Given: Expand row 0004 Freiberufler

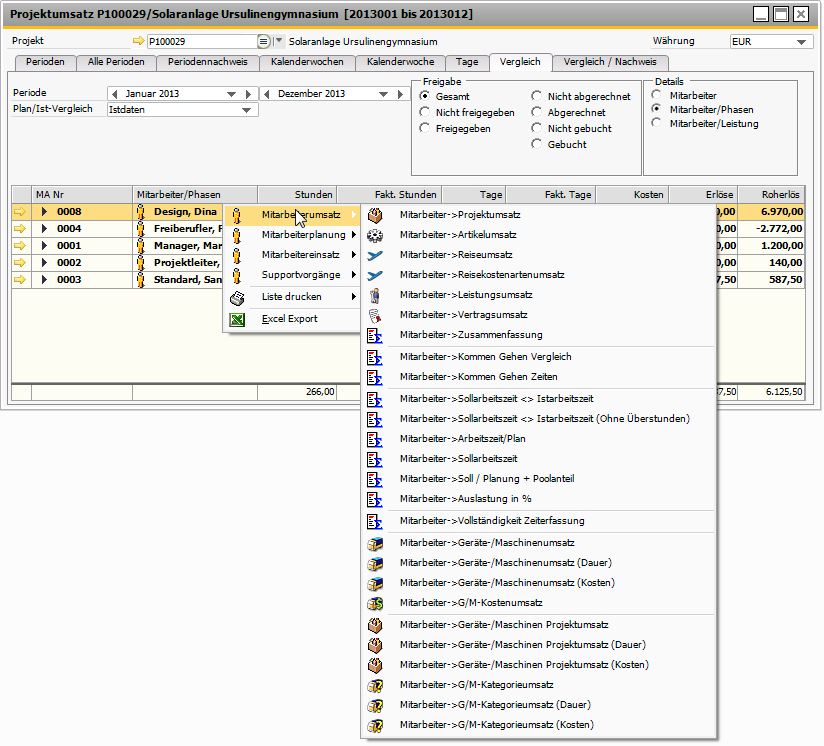Looking at the screenshot, I should pos(44,229).
